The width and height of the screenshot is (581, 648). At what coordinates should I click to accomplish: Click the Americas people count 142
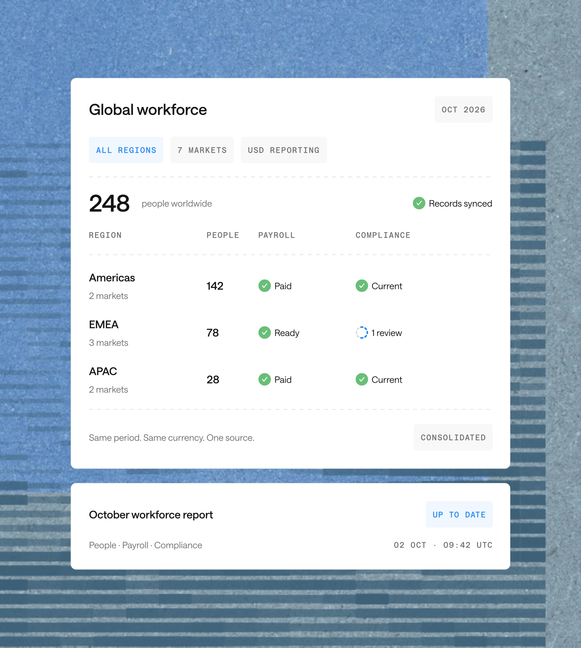(215, 286)
